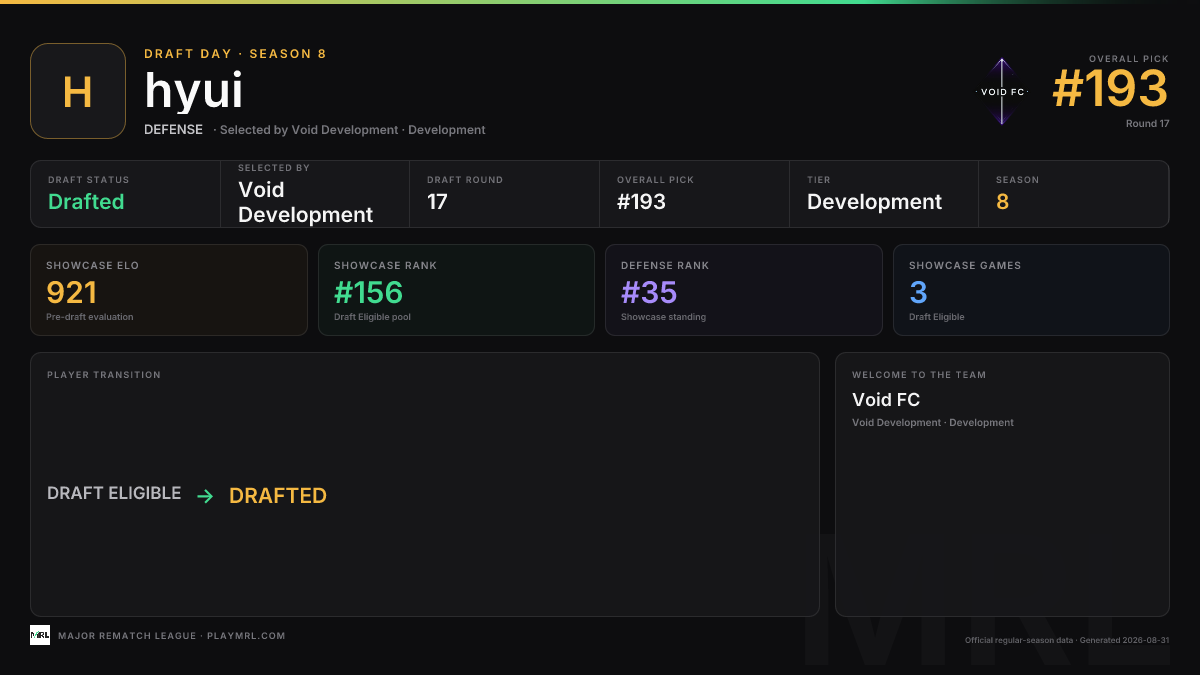
Task: Click the large #193 overall pick number
Action: point(1110,89)
